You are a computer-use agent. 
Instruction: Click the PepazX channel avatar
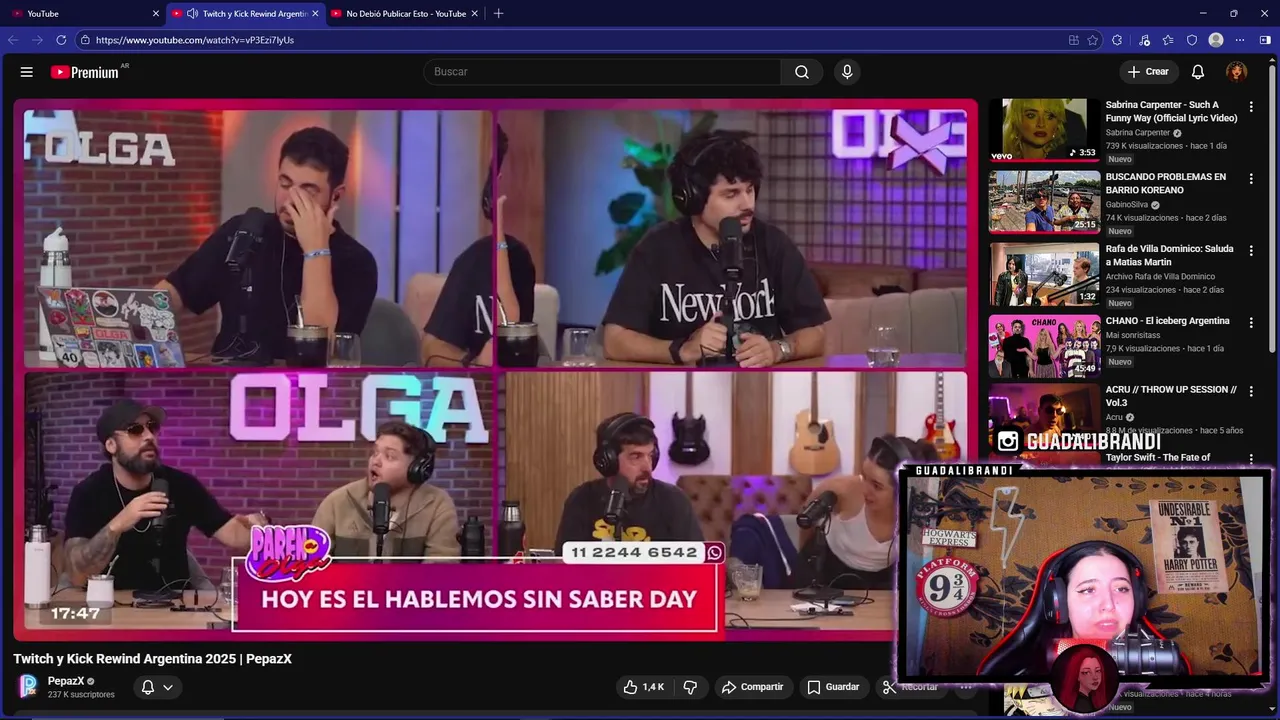tap(28, 686)
